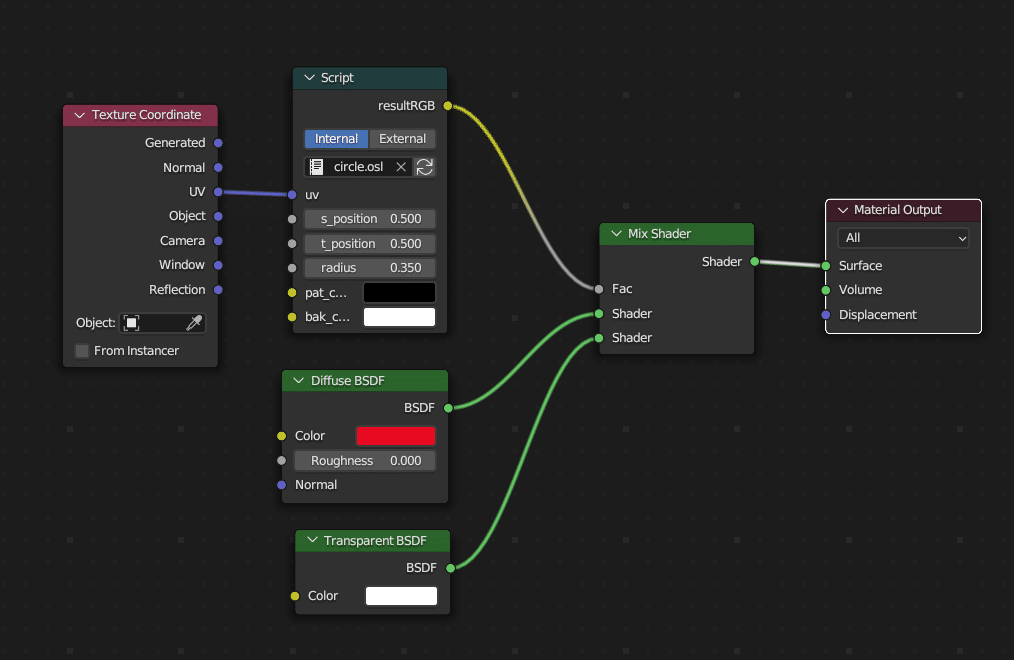Open the red Diffuse BSDF color swatch
This screenshot has height=660, width=1014.
[x=396, y=436]
